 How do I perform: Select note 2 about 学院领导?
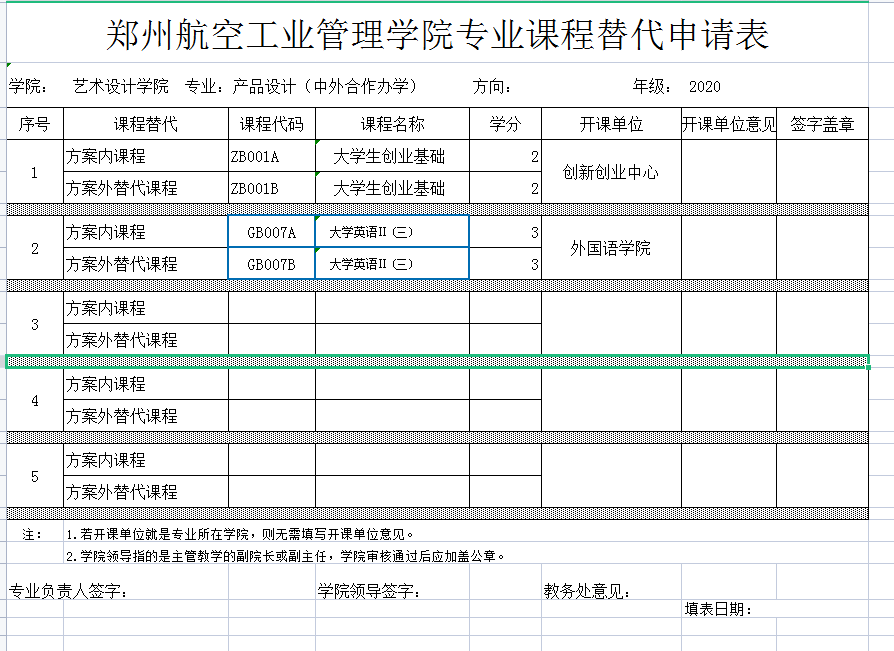[286, 556]
